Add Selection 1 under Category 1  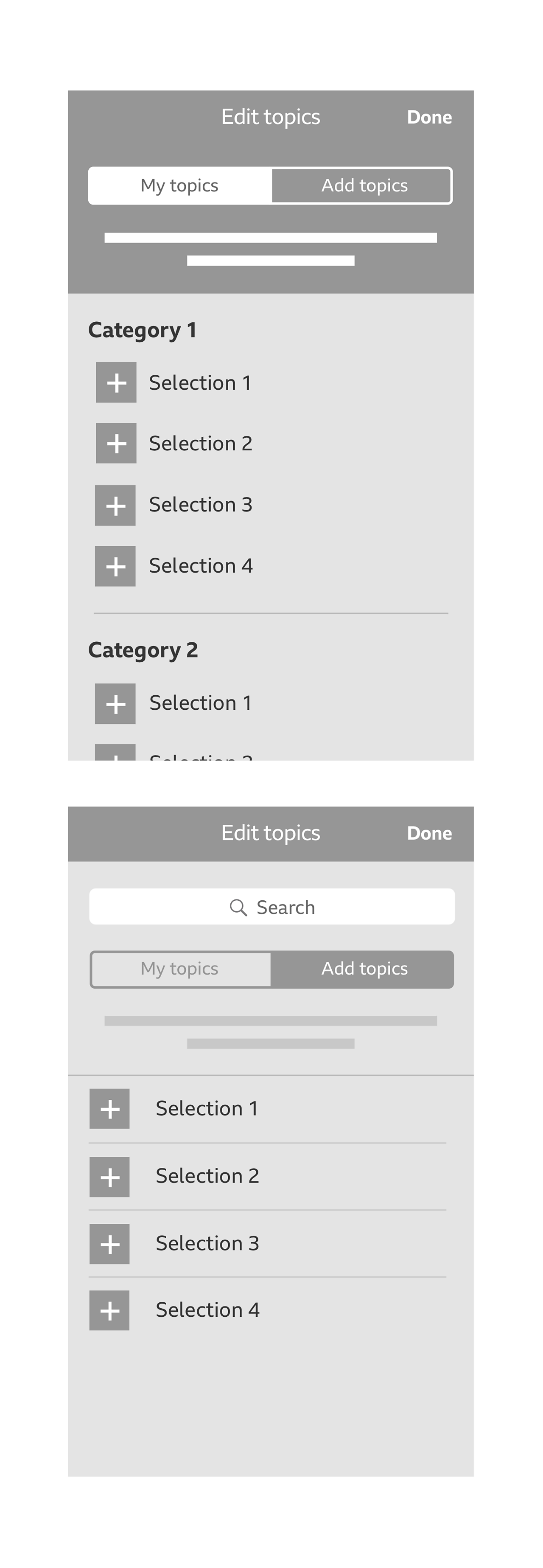pyautogui.click(x=115, y=383)
